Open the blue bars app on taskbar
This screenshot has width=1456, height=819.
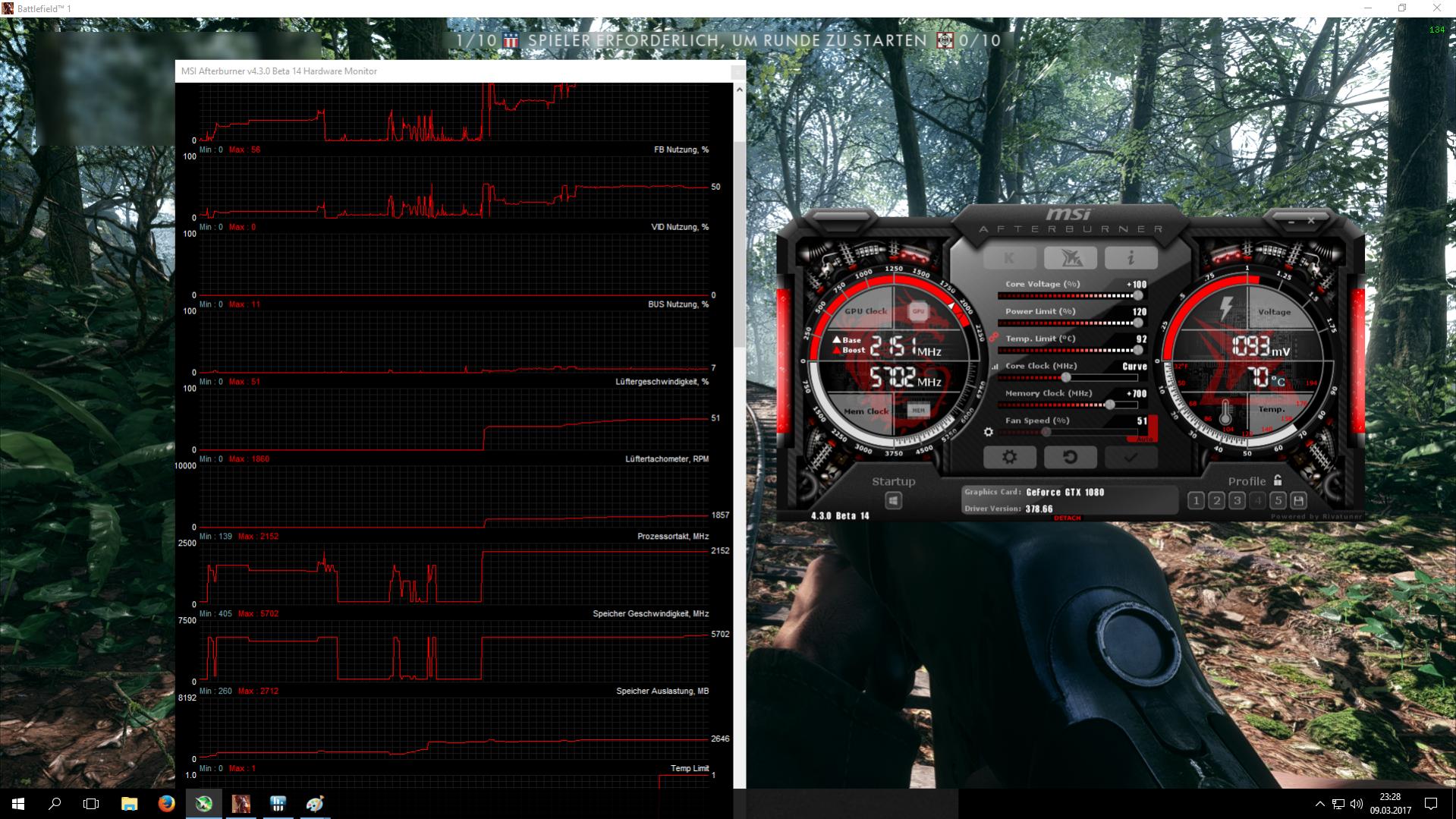[x=278, y=803]
